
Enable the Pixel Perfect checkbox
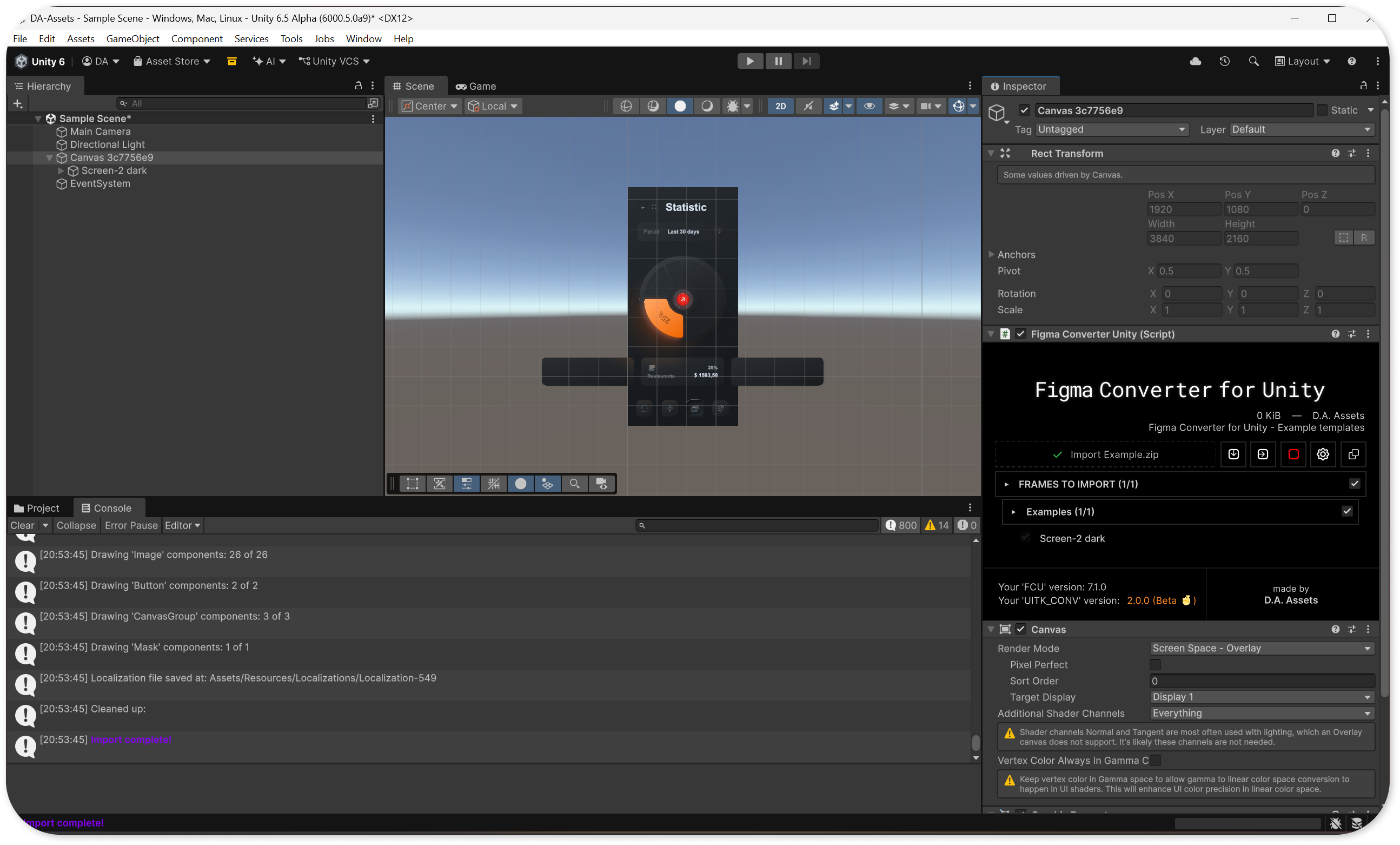click(x=1155, y=664)
